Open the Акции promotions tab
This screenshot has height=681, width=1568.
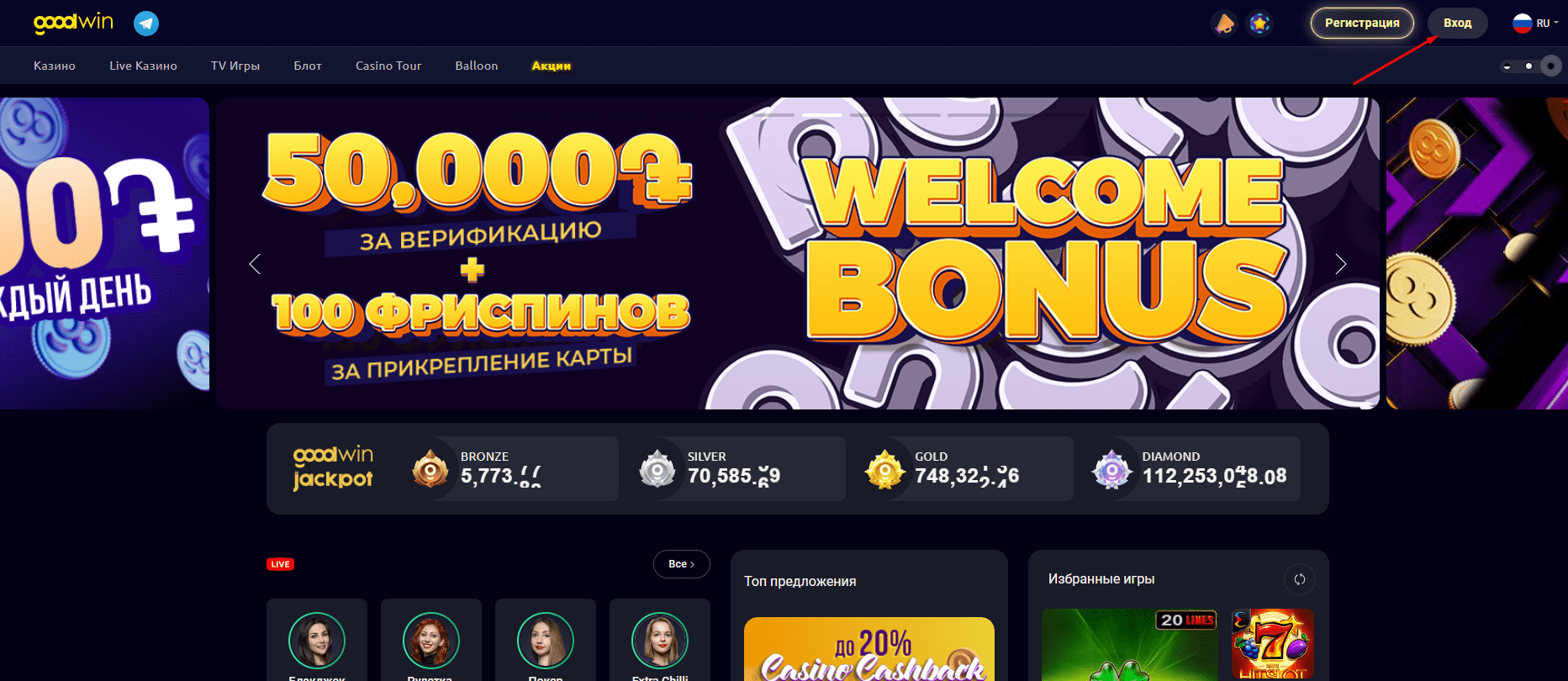[x=552, y=66]
